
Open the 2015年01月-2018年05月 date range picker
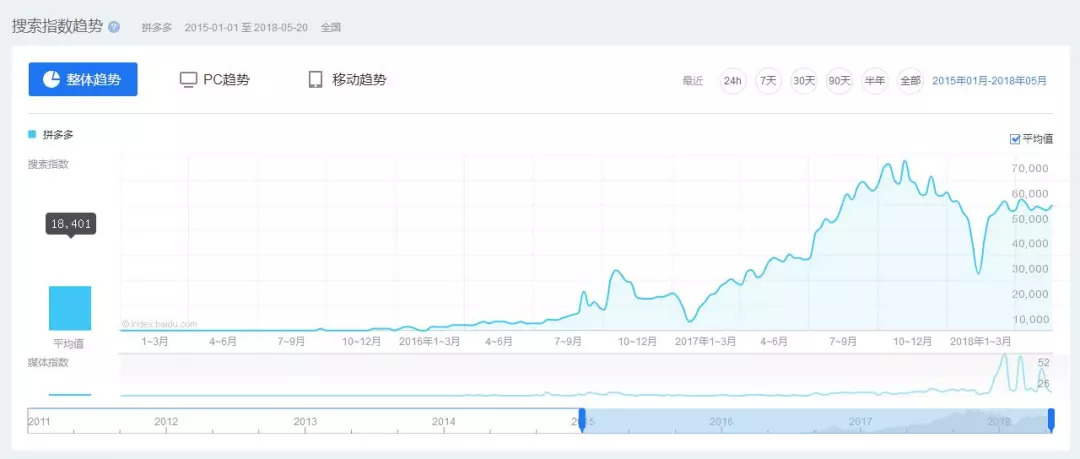(x=989, y=81)
